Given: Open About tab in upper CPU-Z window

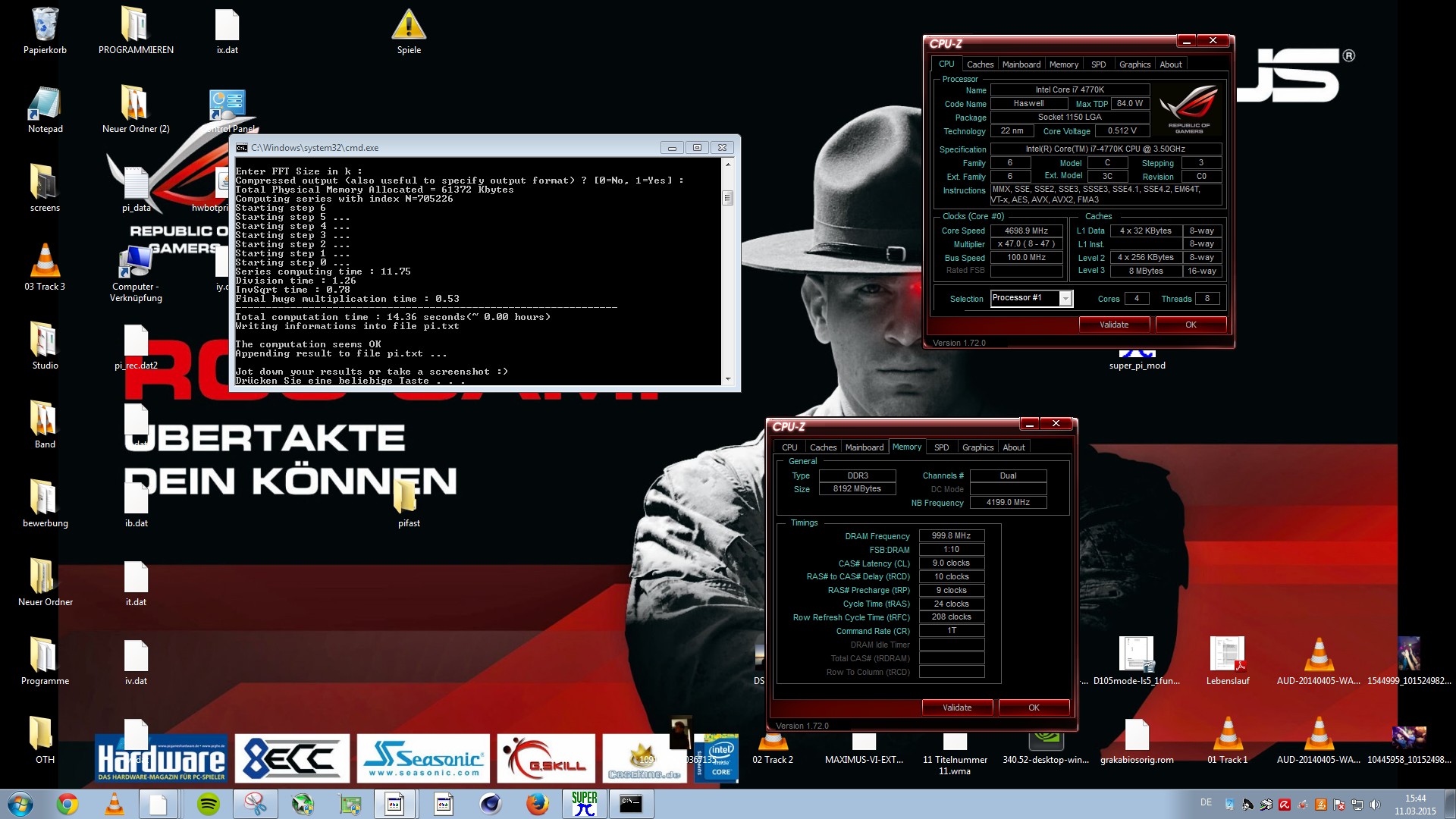Looking at the screenshot, I should tap(1171, 64).
